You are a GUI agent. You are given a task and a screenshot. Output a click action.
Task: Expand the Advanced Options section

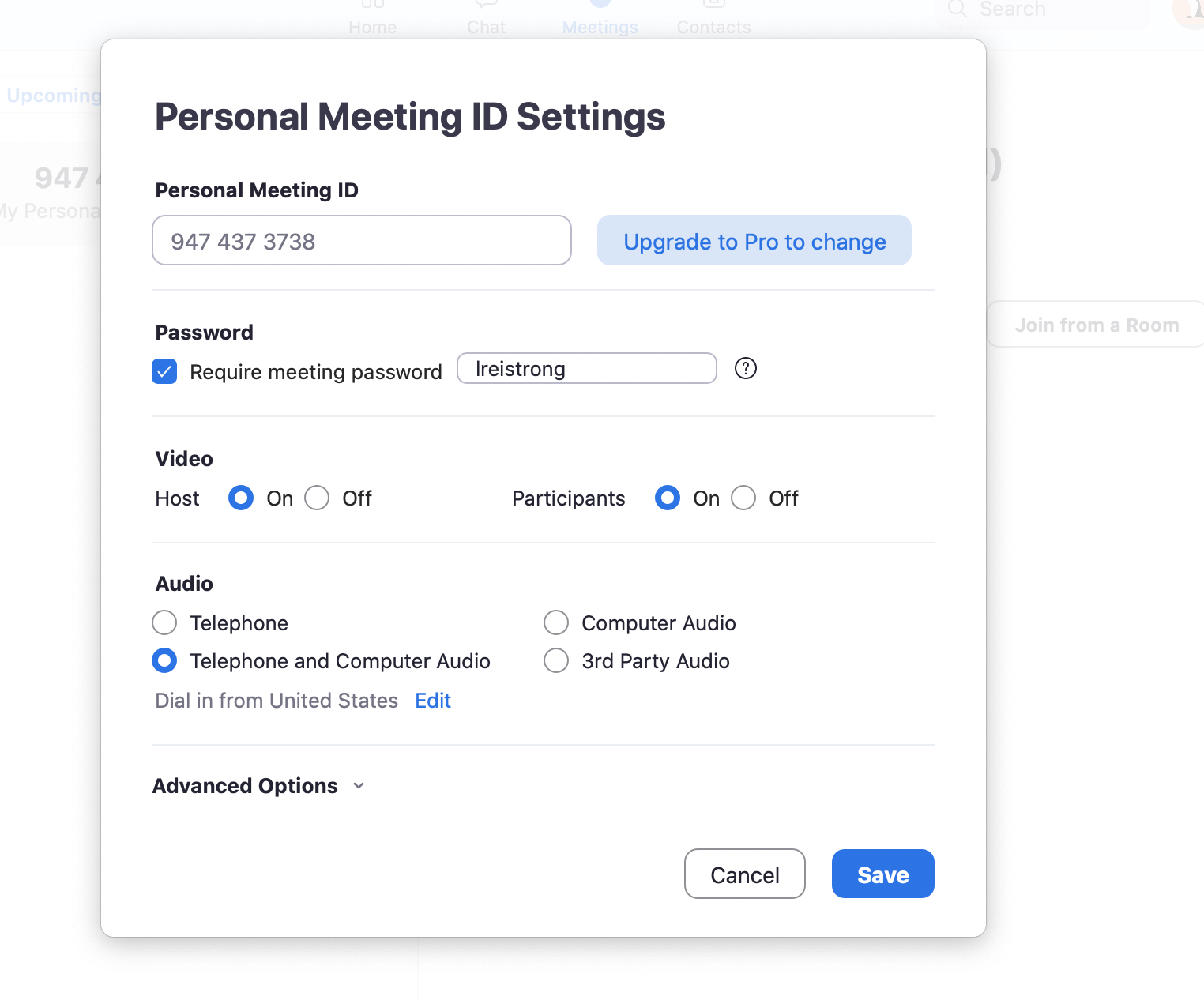point(245,786)
